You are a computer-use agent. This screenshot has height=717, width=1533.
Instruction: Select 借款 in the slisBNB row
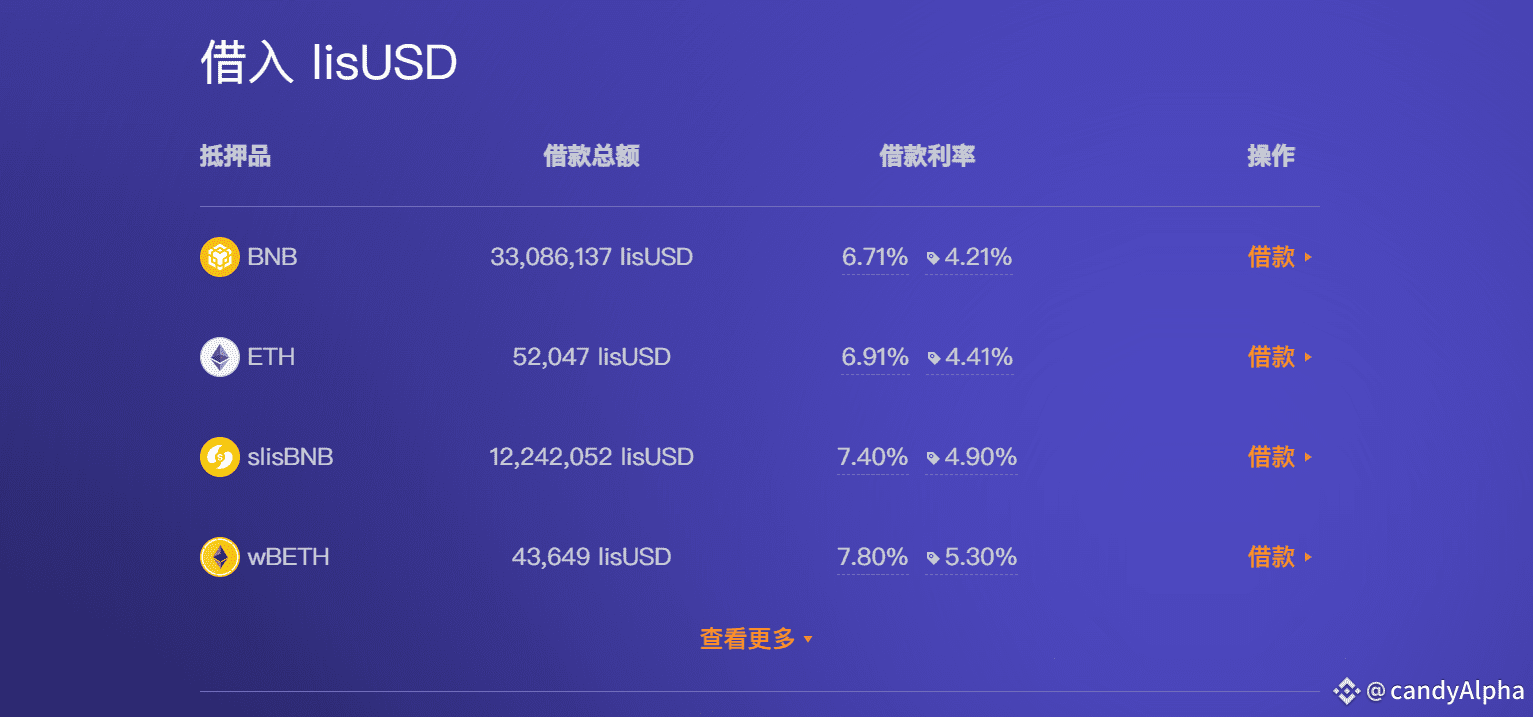(x=1271, y=457)
